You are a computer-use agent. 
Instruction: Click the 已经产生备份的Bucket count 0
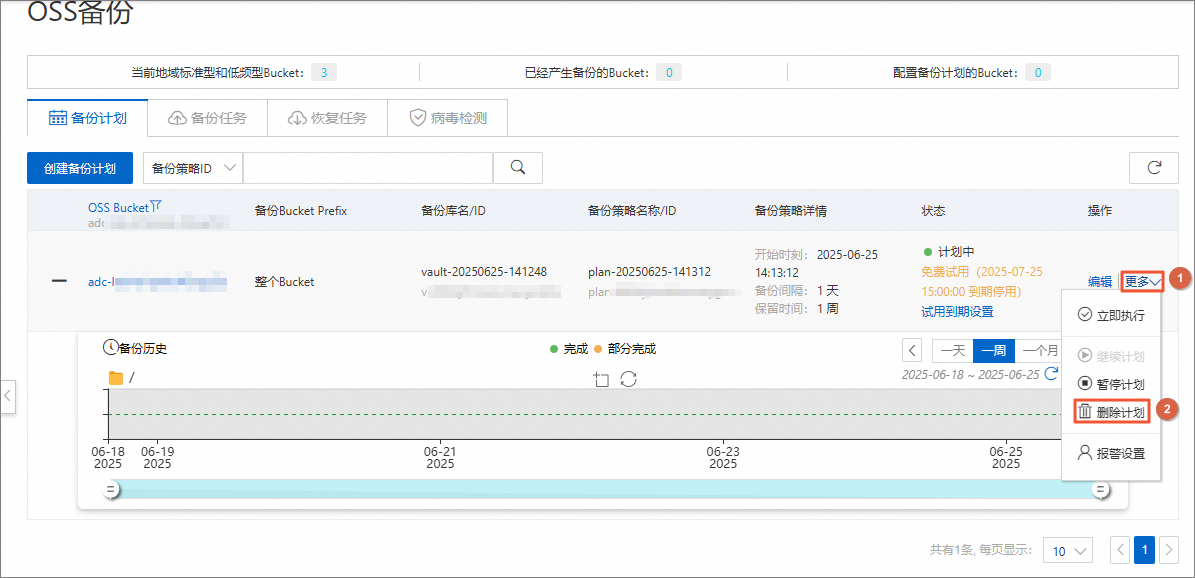tap(668, 73)
